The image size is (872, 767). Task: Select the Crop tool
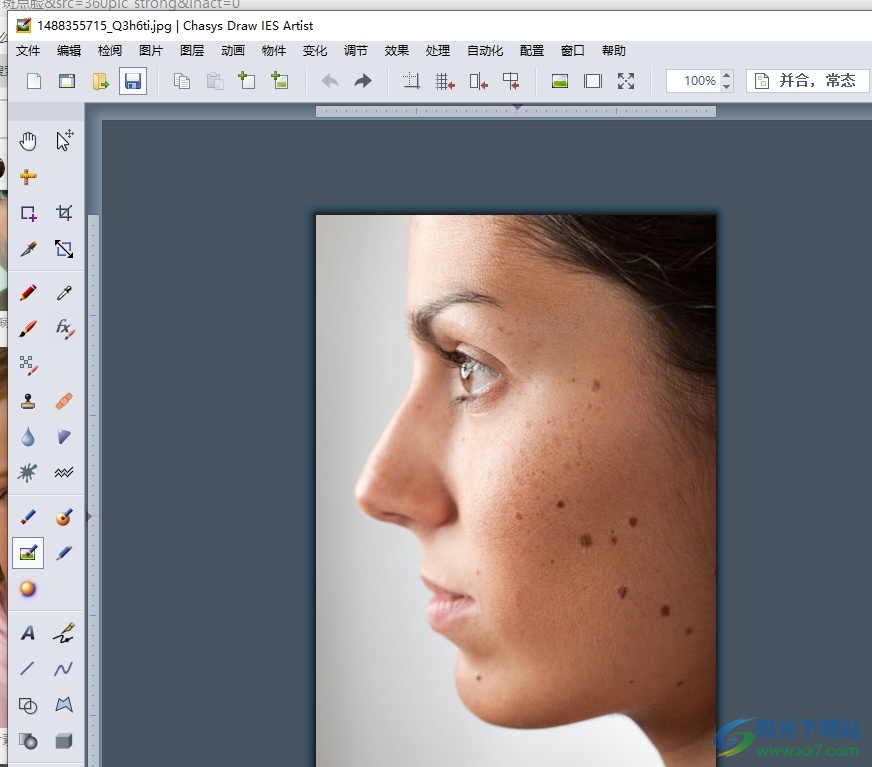64,213
